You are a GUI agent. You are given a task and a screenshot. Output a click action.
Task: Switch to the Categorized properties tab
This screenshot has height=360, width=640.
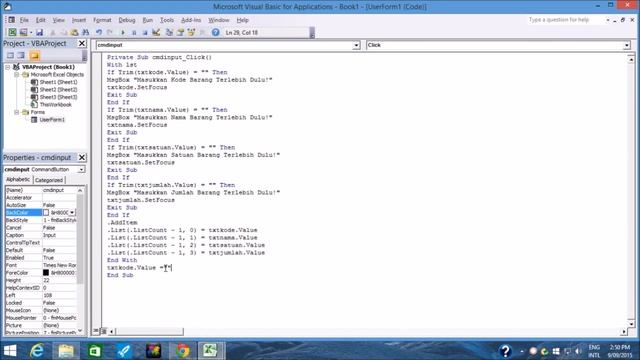click(x=49, y=180)
